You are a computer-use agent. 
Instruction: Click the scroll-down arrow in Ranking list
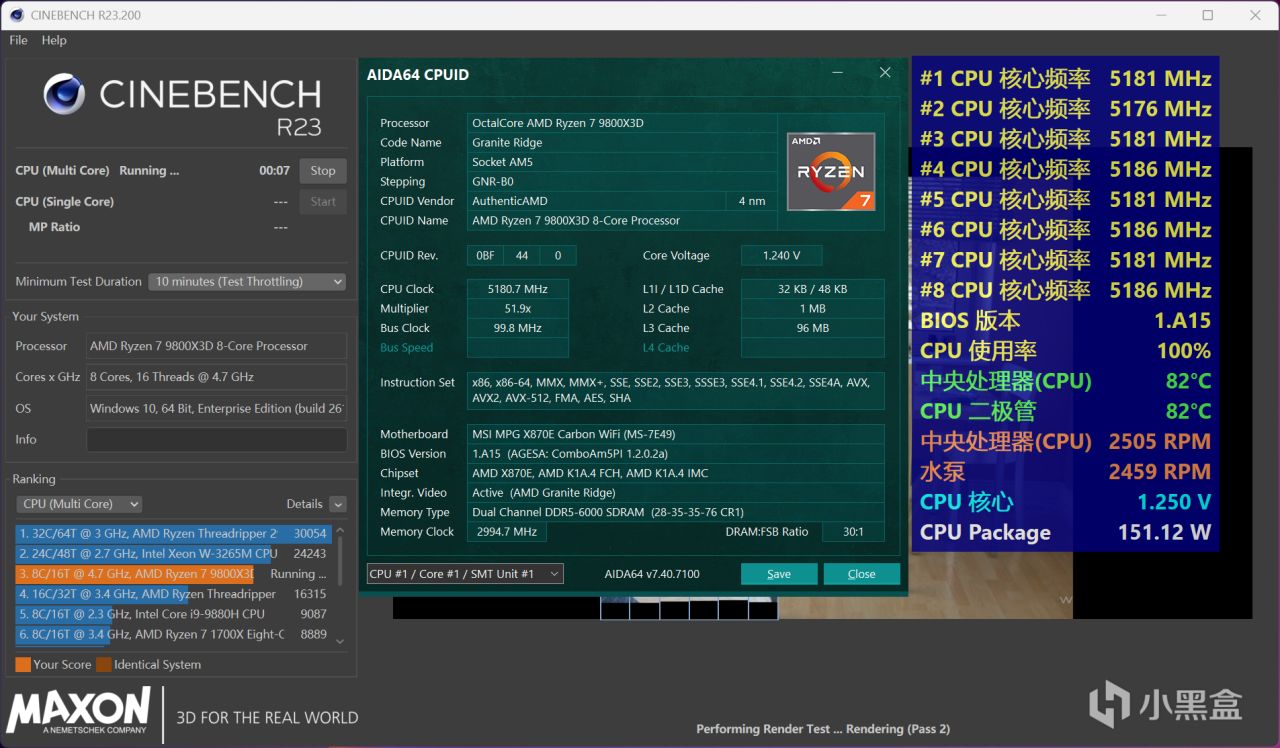point(340,641)
